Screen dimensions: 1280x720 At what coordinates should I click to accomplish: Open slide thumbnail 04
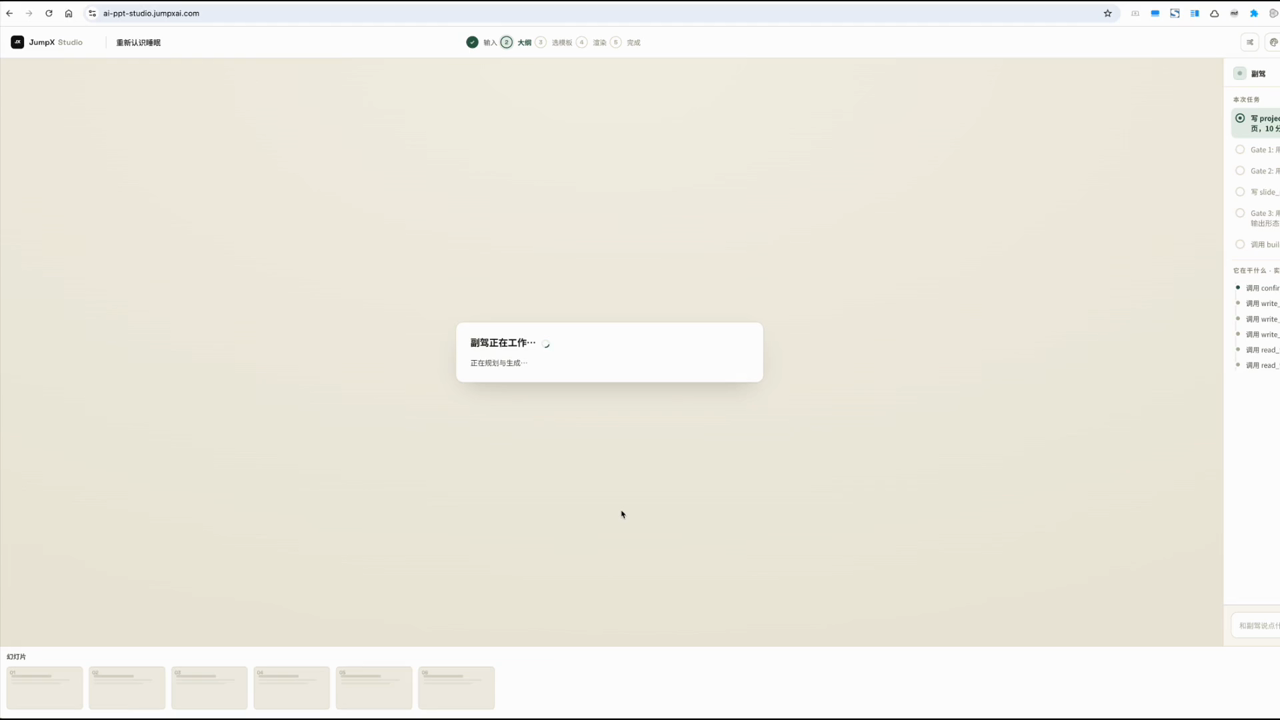click(292, 688)
